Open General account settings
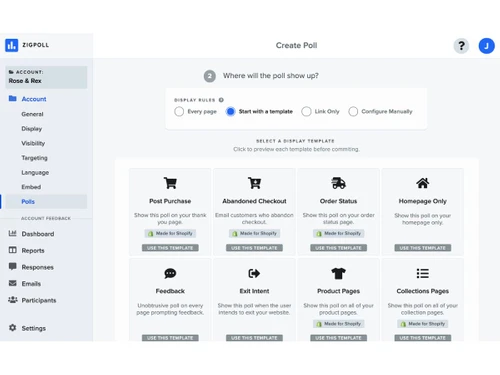Image resolution: width=500 pixels, height=375 pixels. pos(32,114)
